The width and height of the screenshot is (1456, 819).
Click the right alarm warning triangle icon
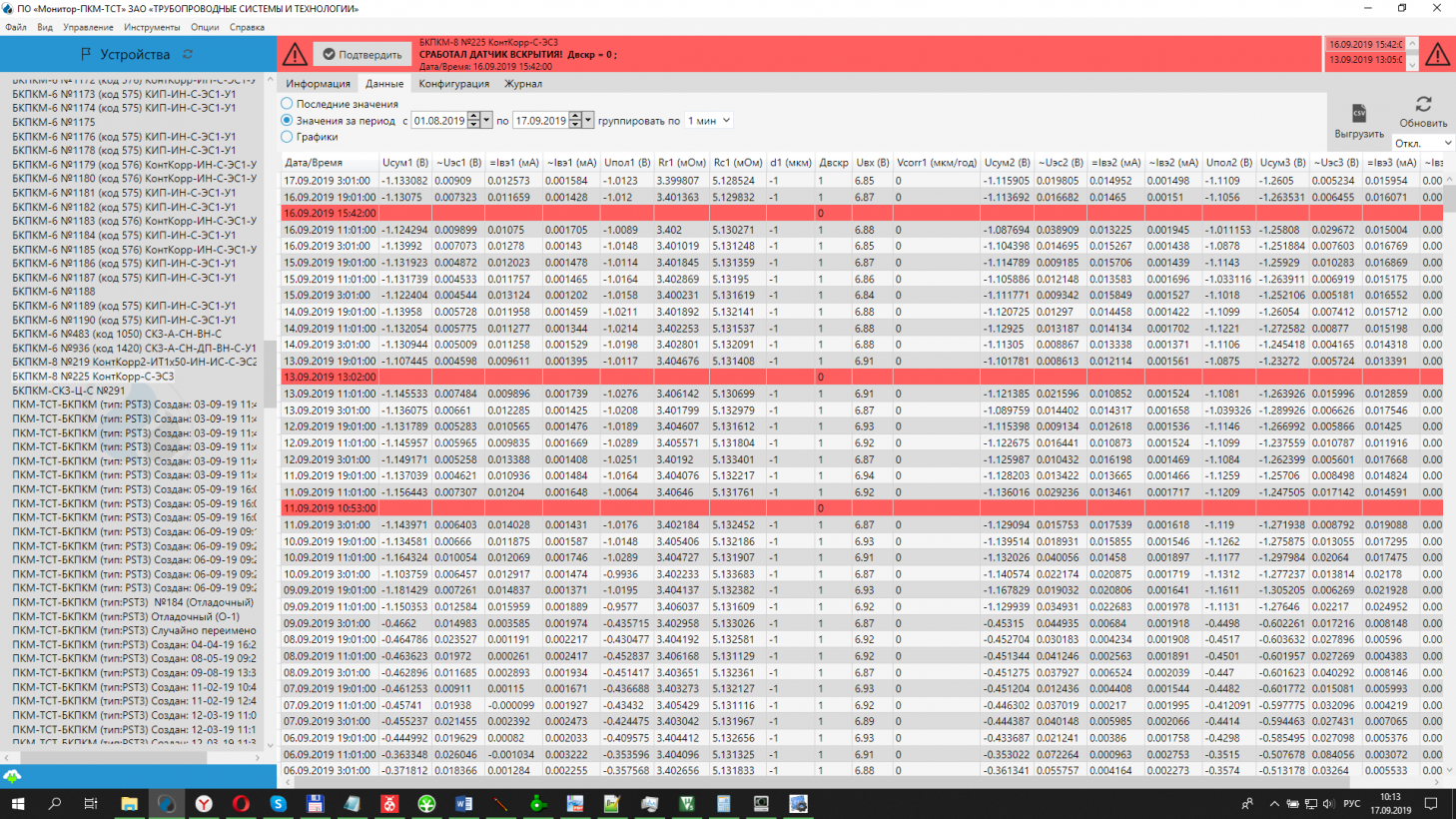(1437, 54)
